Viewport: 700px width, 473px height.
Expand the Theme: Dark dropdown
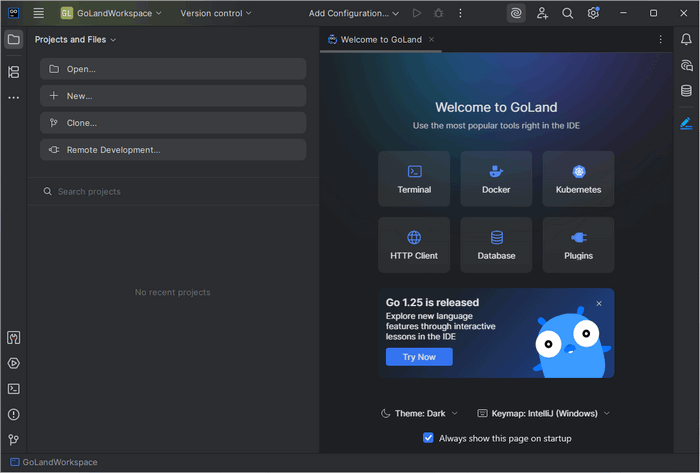pos(419,413)
